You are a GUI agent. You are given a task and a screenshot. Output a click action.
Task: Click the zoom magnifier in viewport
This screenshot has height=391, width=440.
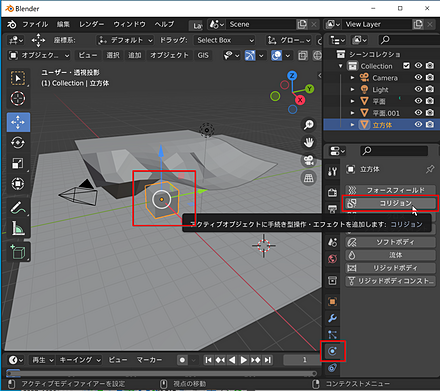click(x=308, y=125)
